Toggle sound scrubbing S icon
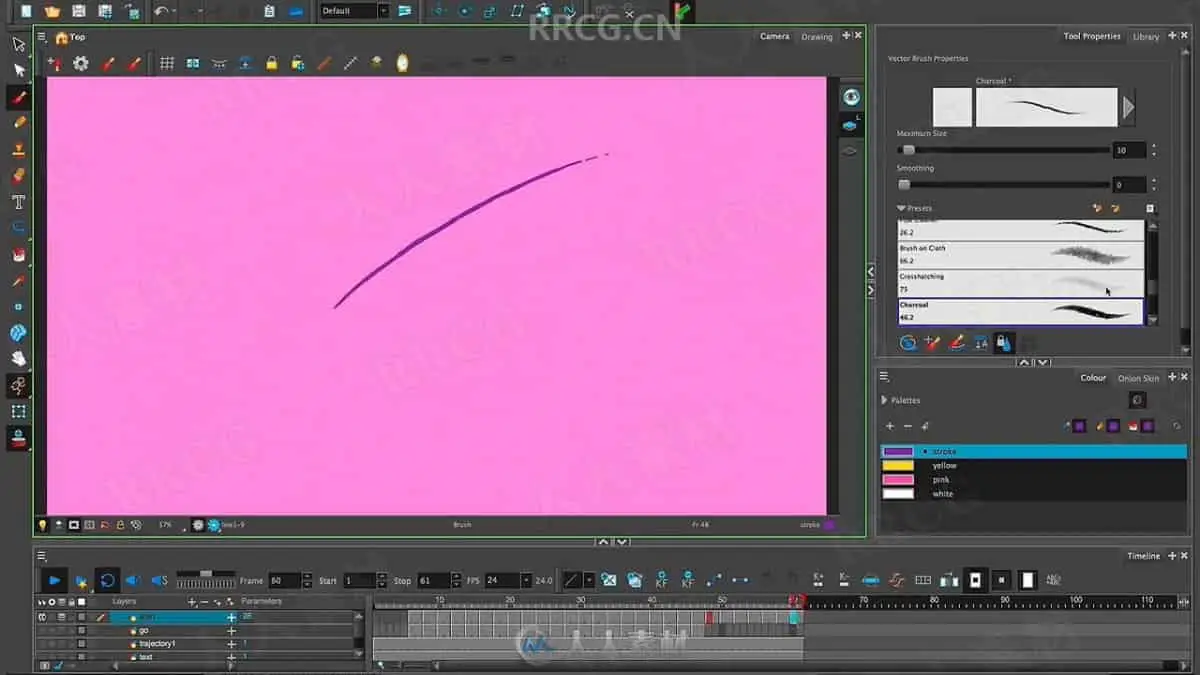Viewport: 1200px width, 675px height. point(159,580)
